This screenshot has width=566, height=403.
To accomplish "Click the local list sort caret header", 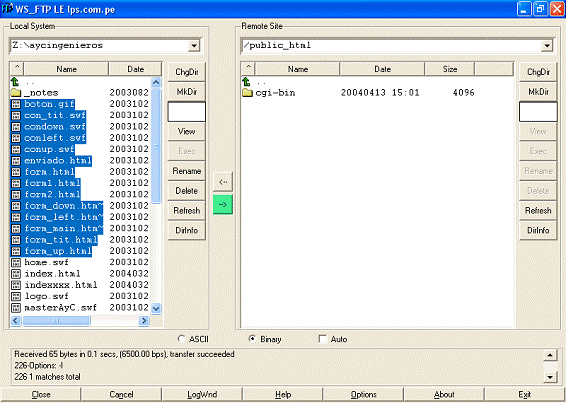I will [x=17, y=69].
